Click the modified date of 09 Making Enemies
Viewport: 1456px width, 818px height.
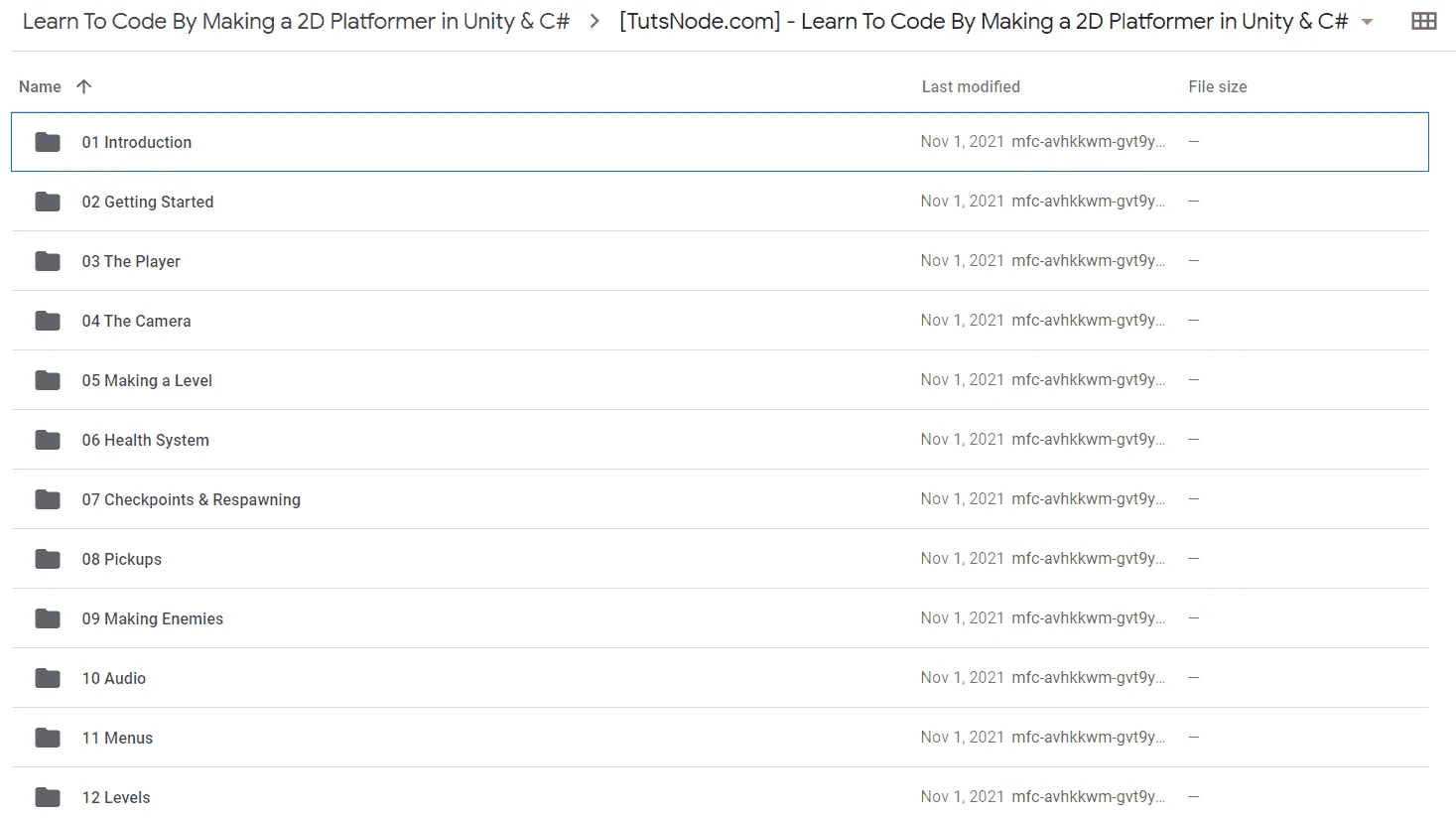(x=962, y=617)
